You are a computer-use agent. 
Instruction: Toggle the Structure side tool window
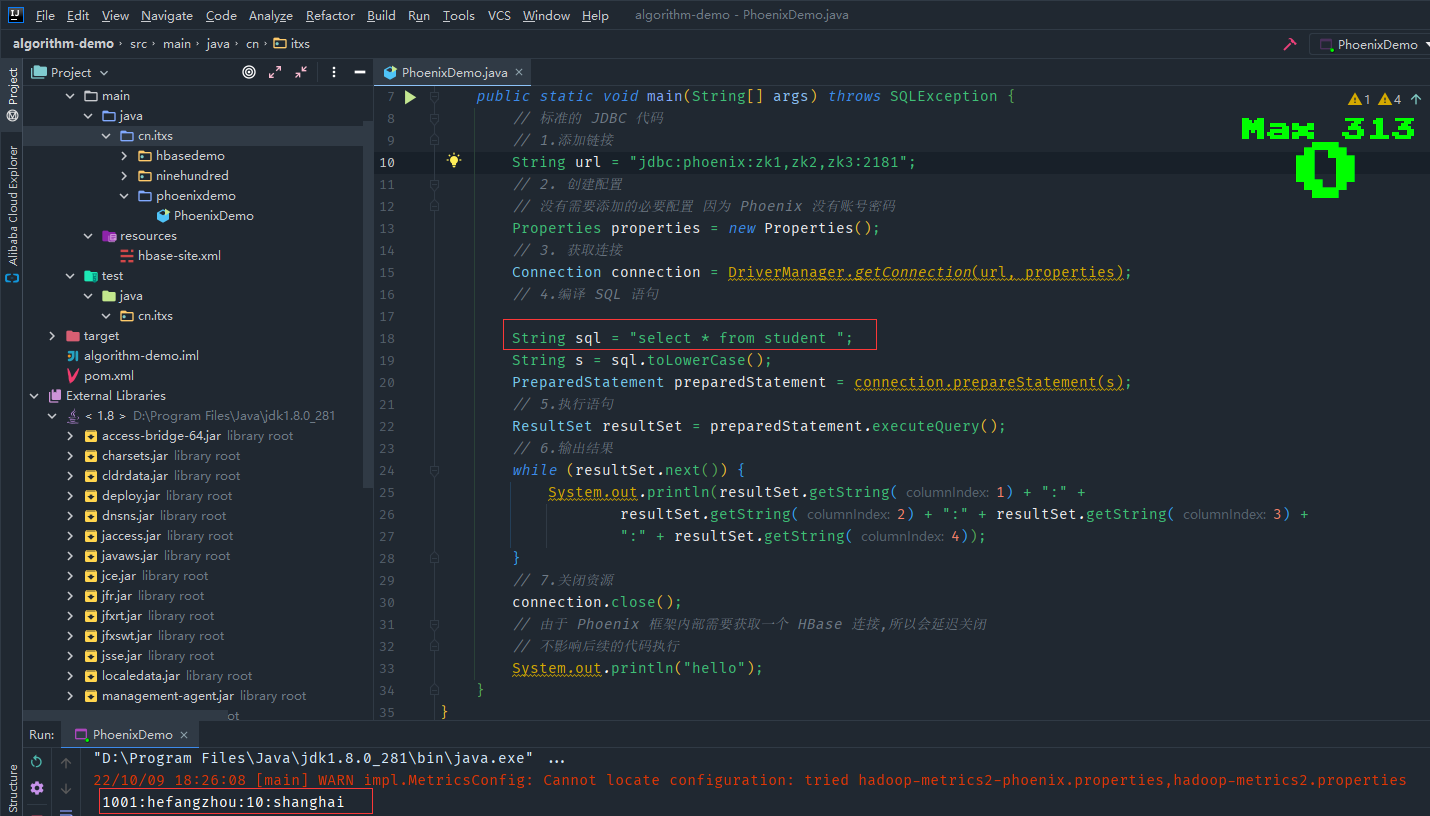tap(12, 788)
